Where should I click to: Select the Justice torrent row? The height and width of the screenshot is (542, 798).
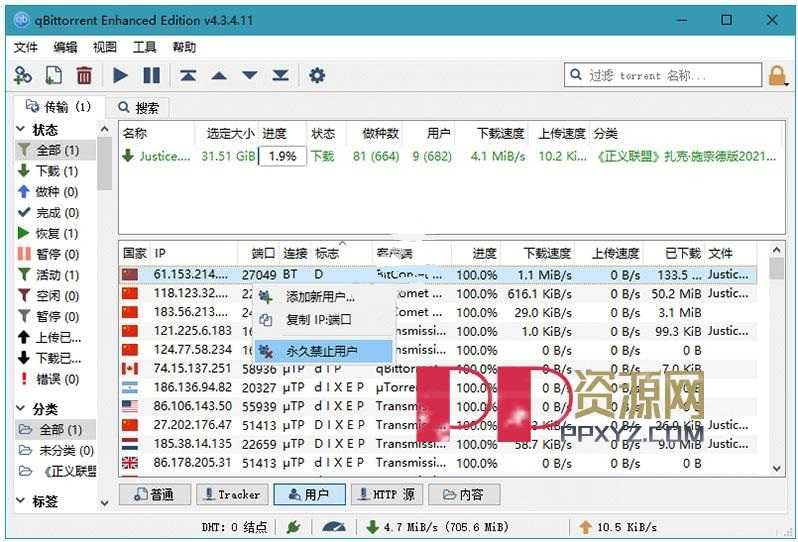450,156
